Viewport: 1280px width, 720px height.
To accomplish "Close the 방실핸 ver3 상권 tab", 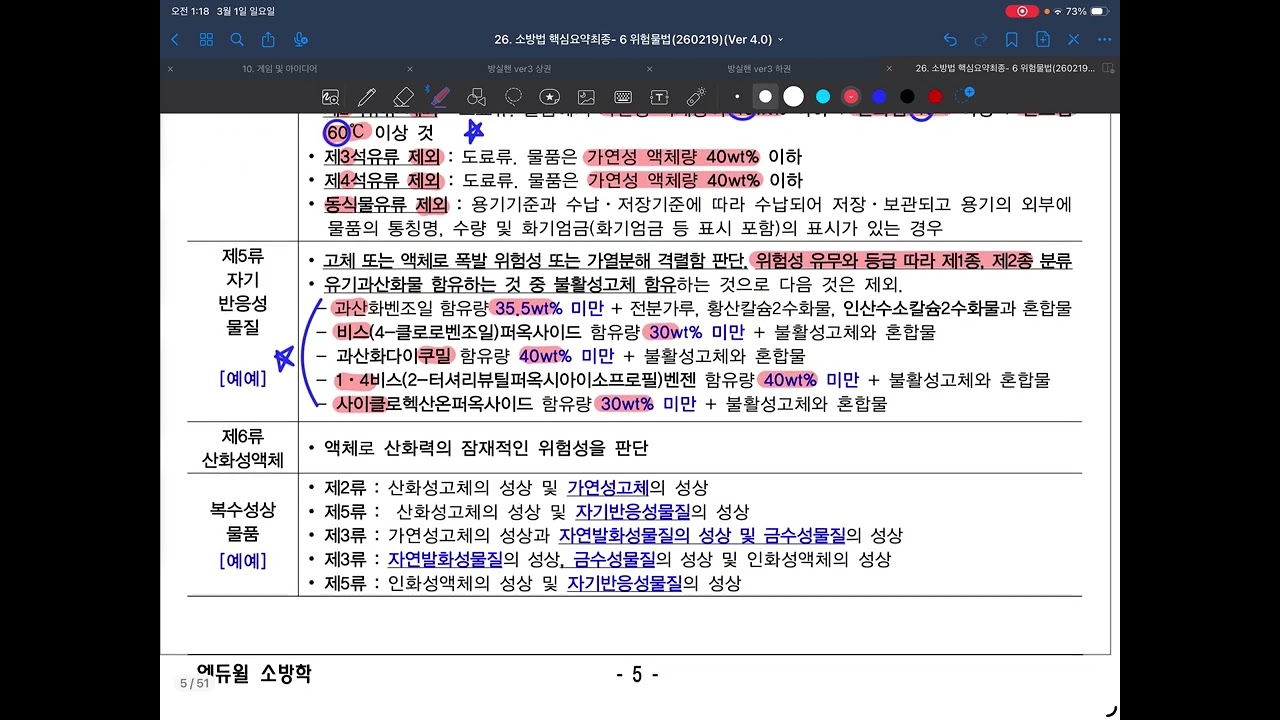I will pos(410,69).
